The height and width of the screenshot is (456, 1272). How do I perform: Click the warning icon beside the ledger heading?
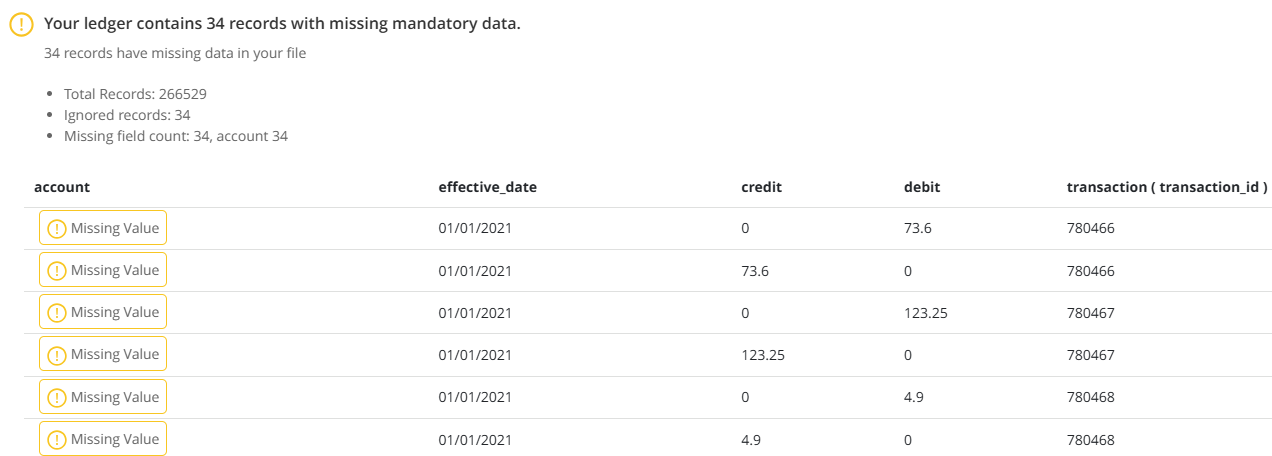click(22, 25)
